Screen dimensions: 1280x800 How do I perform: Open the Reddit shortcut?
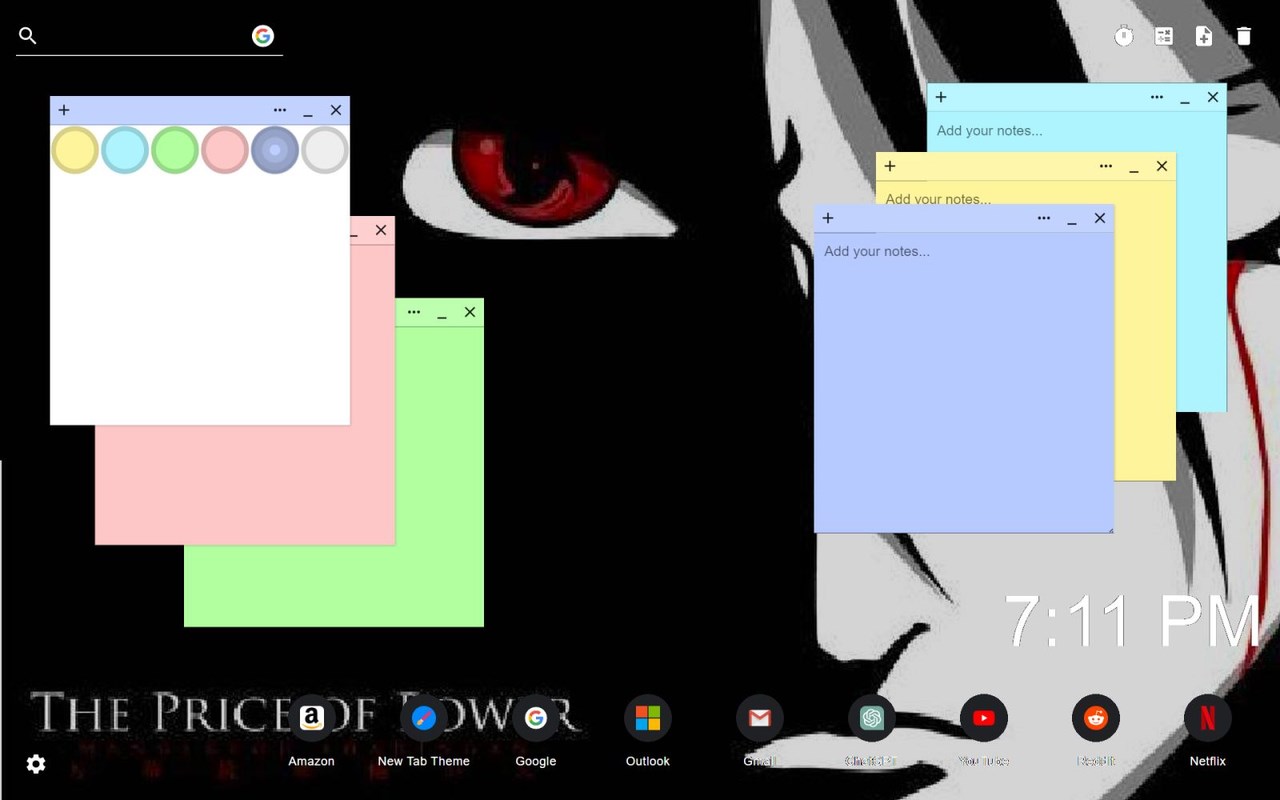pos(1096,718)
